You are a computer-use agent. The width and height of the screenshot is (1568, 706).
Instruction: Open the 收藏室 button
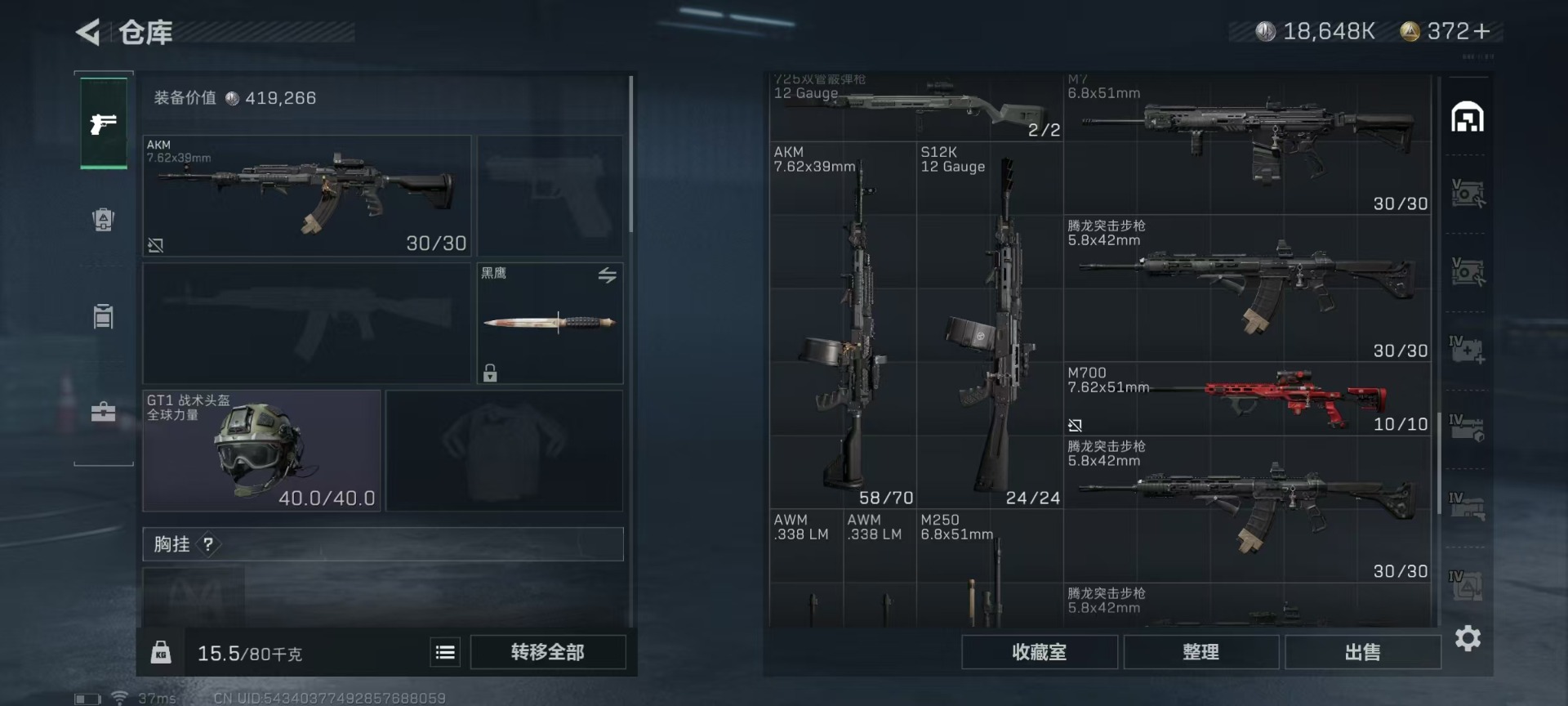tap(1039, 652)
